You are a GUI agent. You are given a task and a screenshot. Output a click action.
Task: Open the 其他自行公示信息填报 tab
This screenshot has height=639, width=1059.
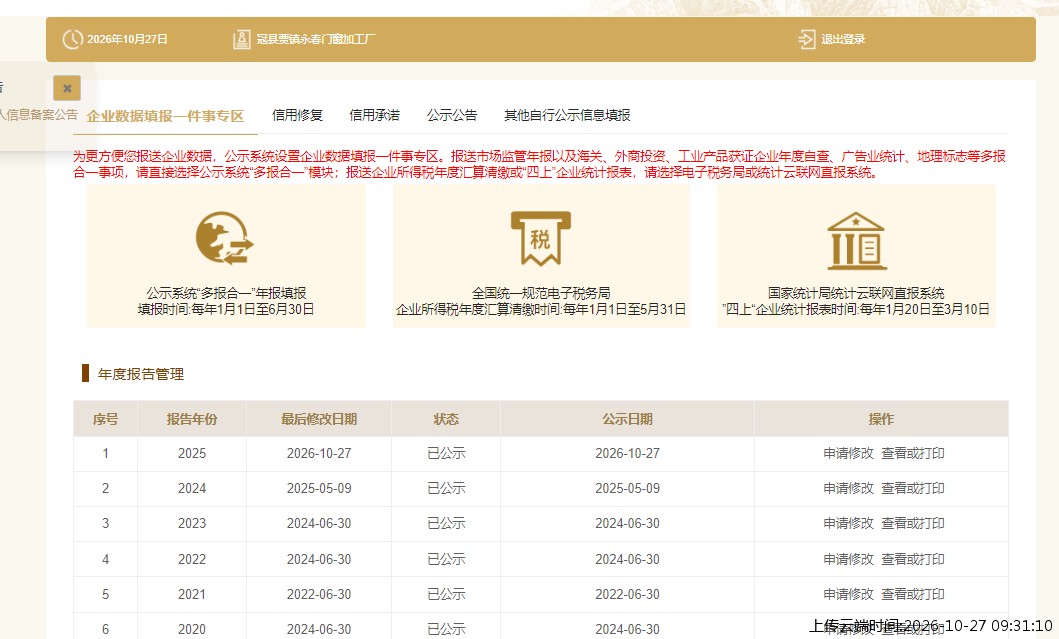pos(567,116)
